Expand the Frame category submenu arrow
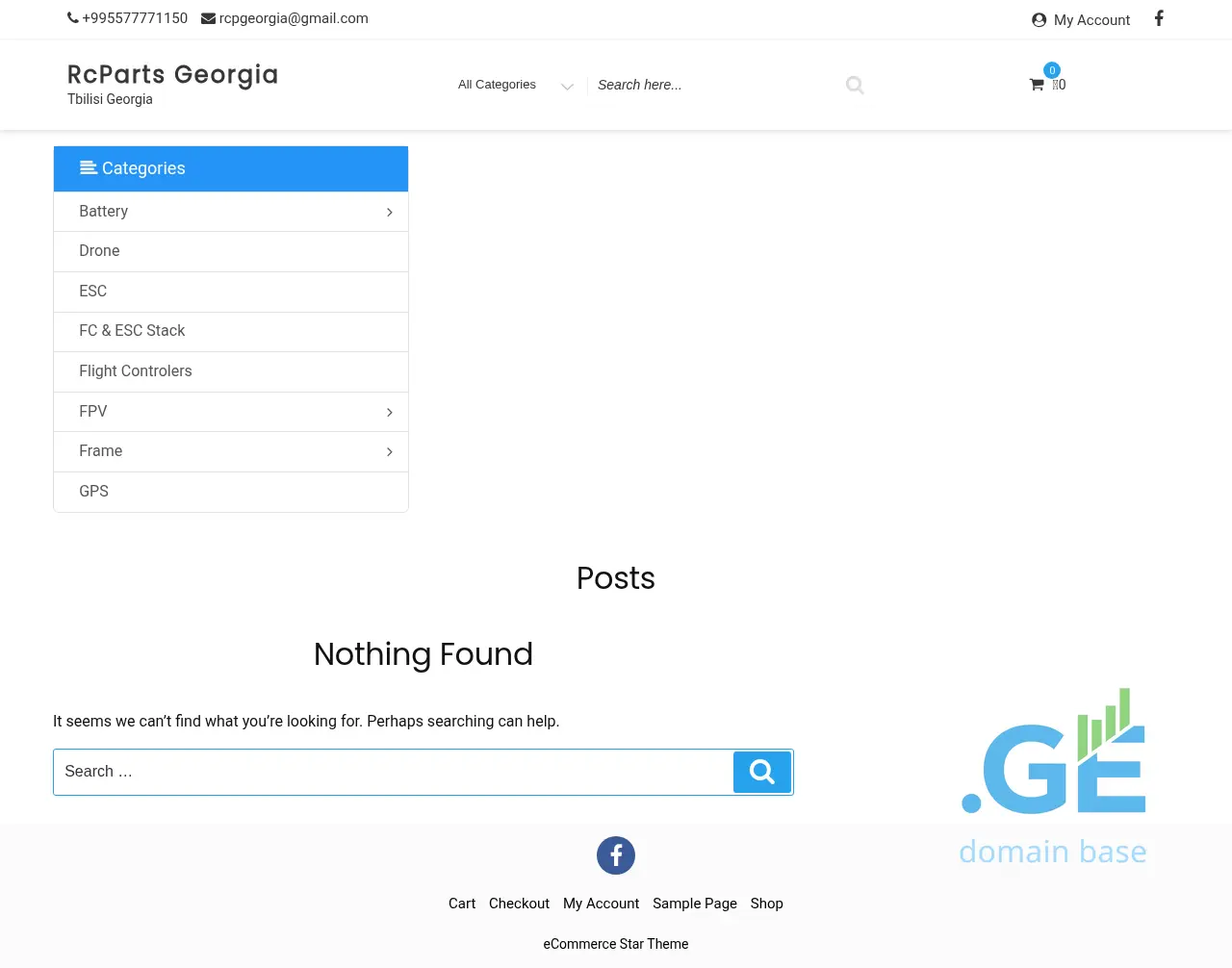 coord(390,451)
